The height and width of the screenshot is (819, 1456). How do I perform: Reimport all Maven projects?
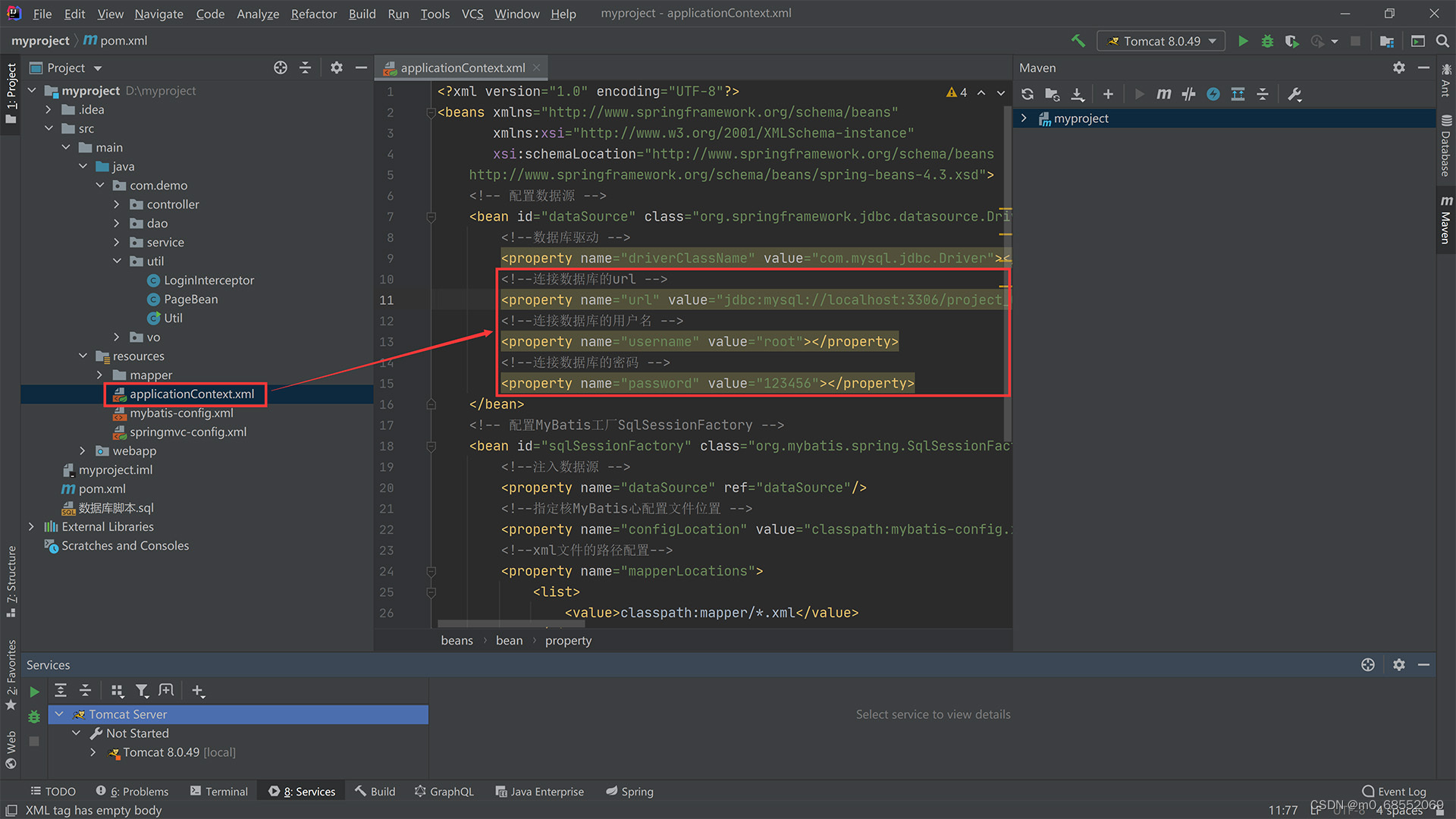coord(1028,94)
